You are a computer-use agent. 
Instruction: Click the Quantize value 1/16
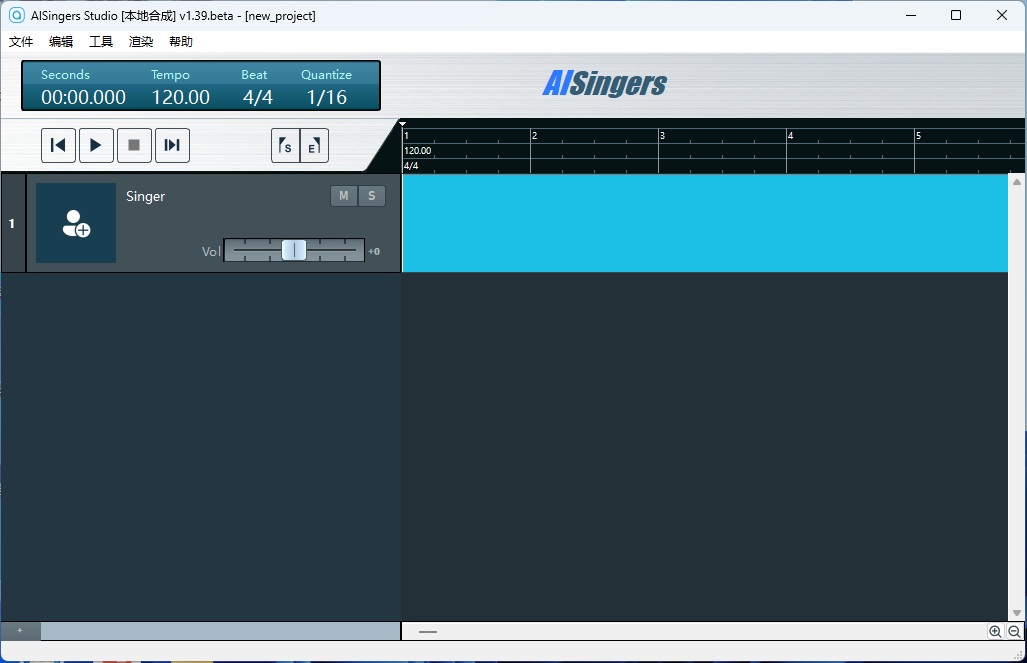coord(327,97)
